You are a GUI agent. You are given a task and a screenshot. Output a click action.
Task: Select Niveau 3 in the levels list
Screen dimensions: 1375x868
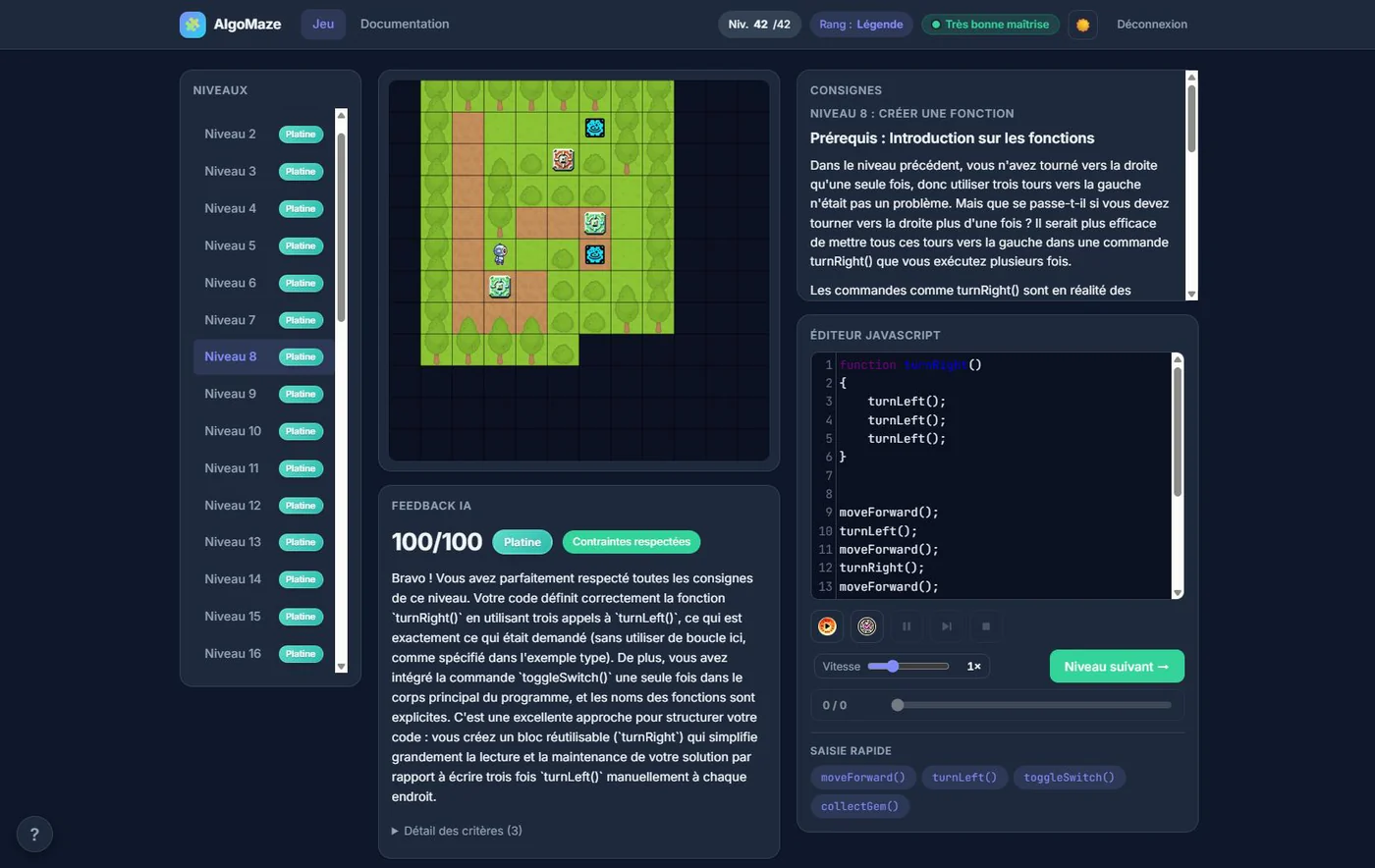[x=263, y=172]
